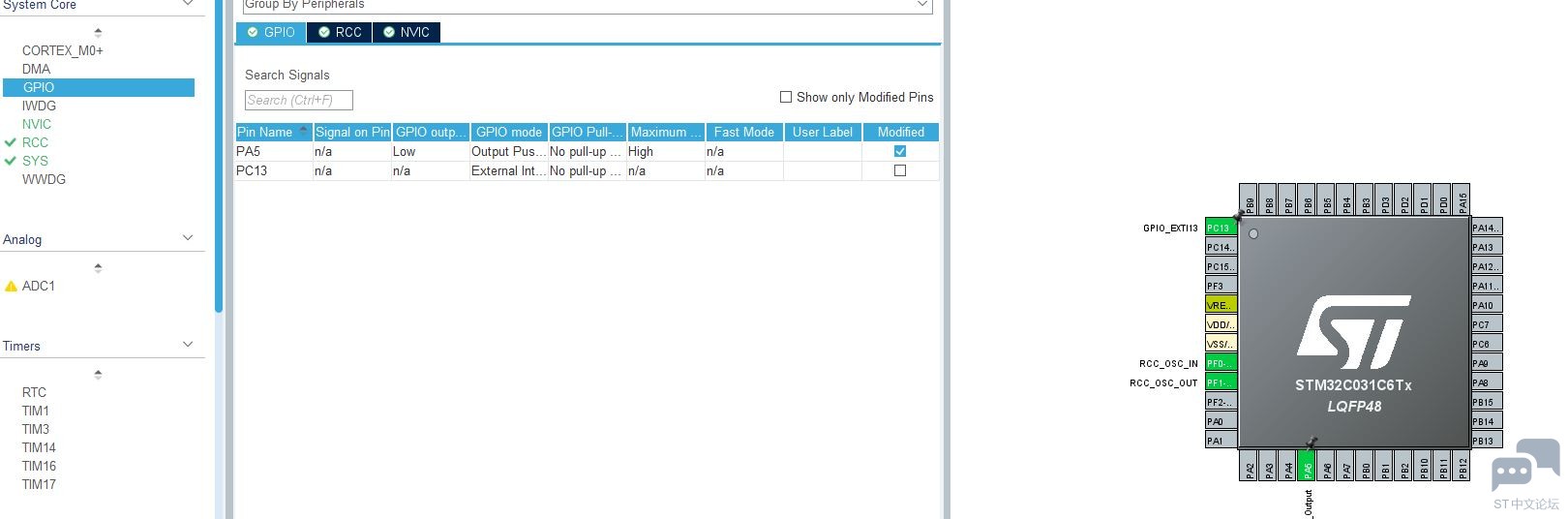Click the green PC13 pin on chip
Screen dimensions: 1568x519
1221,228
